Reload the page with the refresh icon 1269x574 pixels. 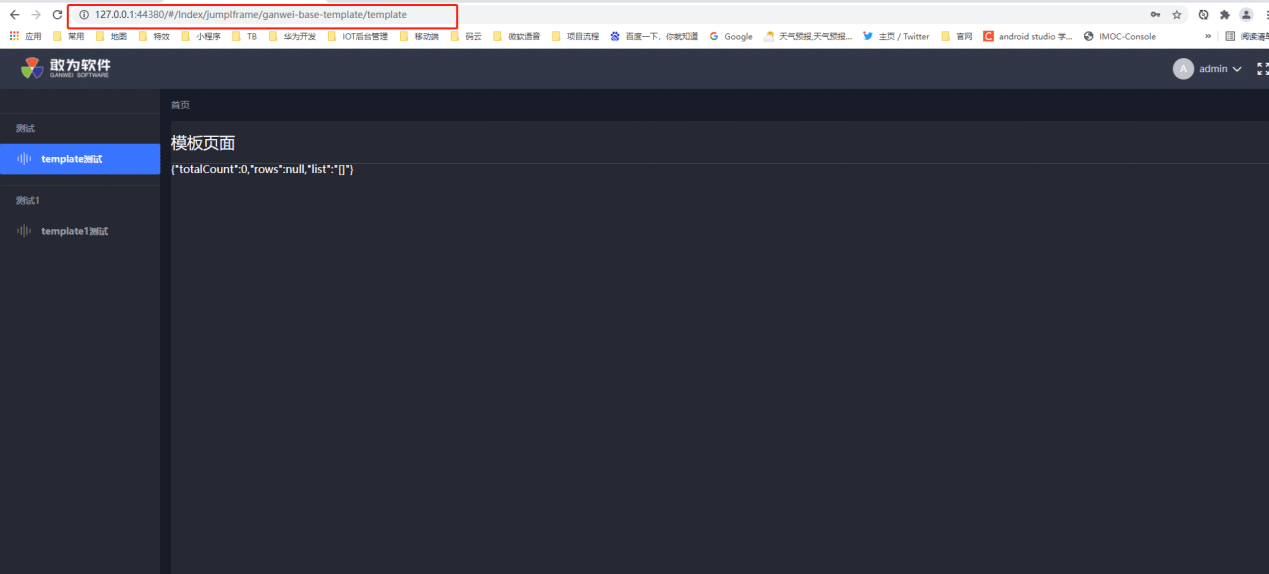[x=57, y=15]
